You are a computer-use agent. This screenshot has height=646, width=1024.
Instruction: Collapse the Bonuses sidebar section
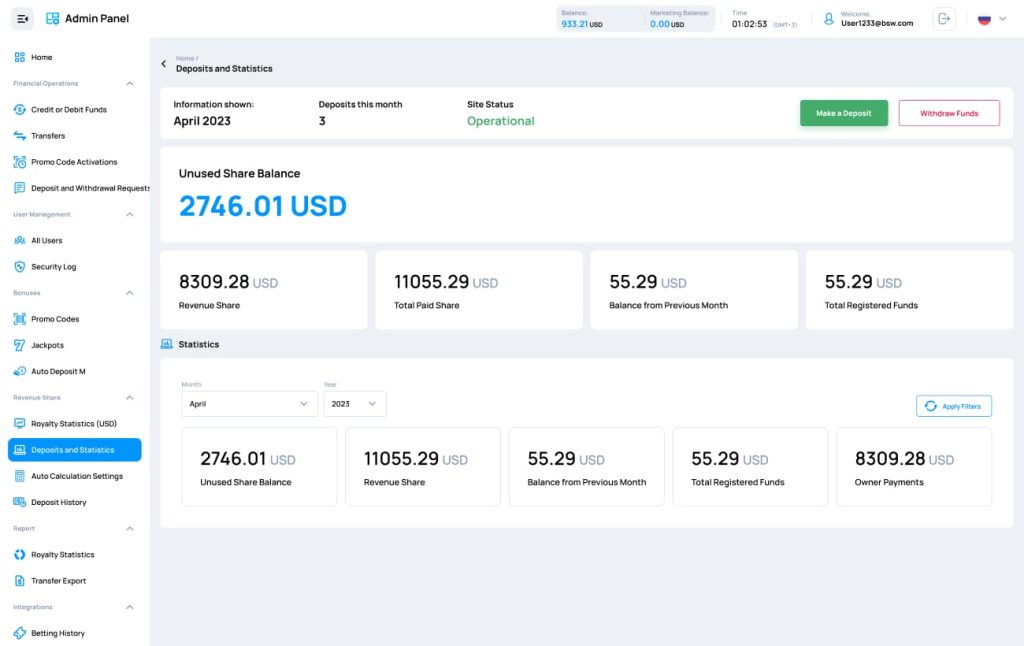click(x=129, y=293)
